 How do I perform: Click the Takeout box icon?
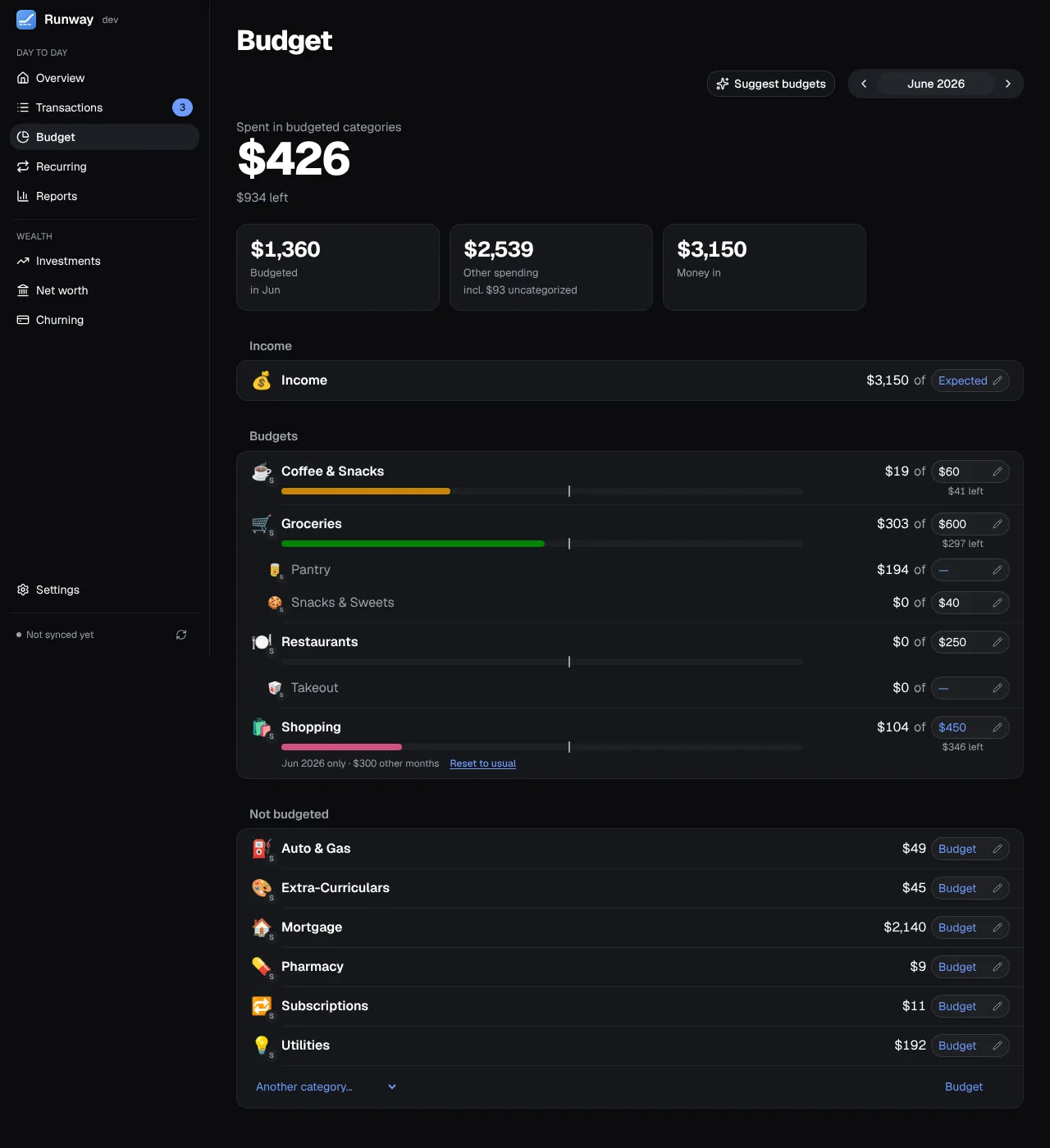coord(275,688)
